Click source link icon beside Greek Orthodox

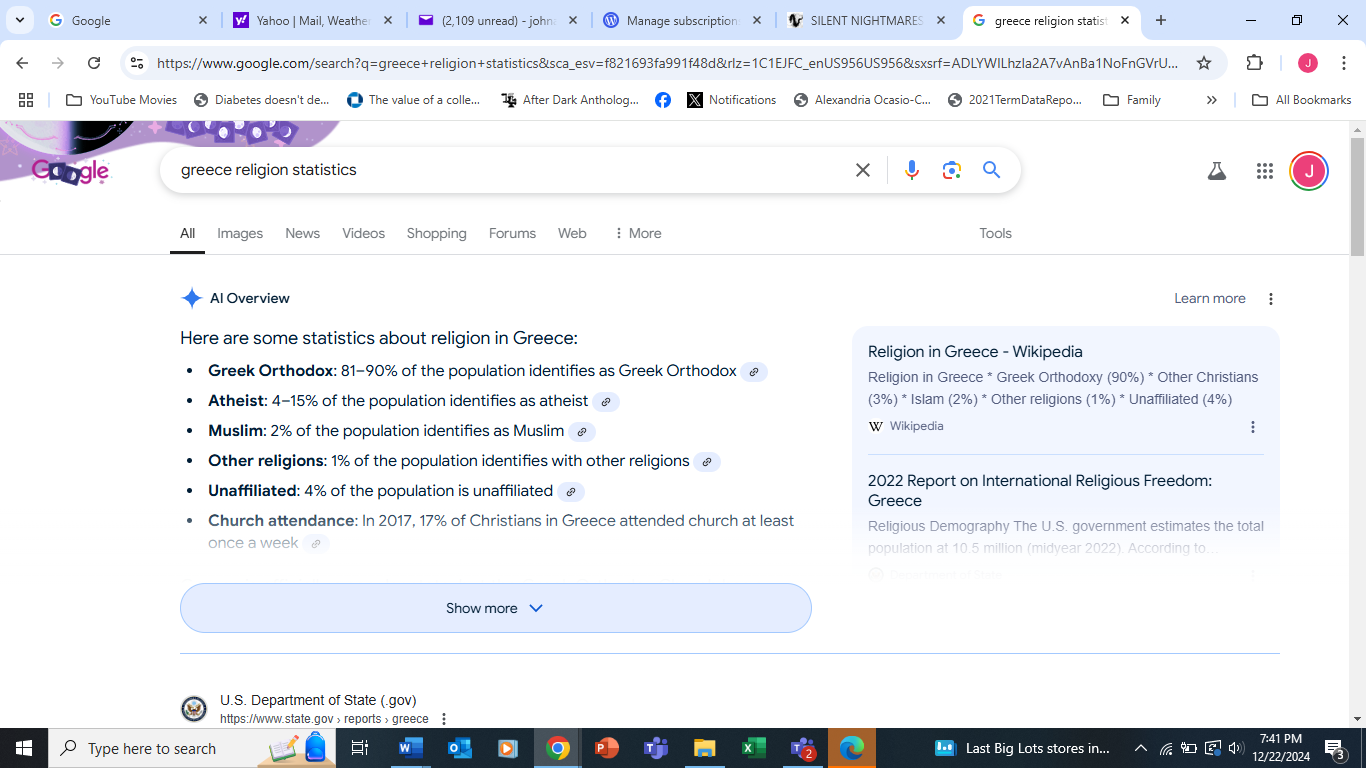[754, 372]
